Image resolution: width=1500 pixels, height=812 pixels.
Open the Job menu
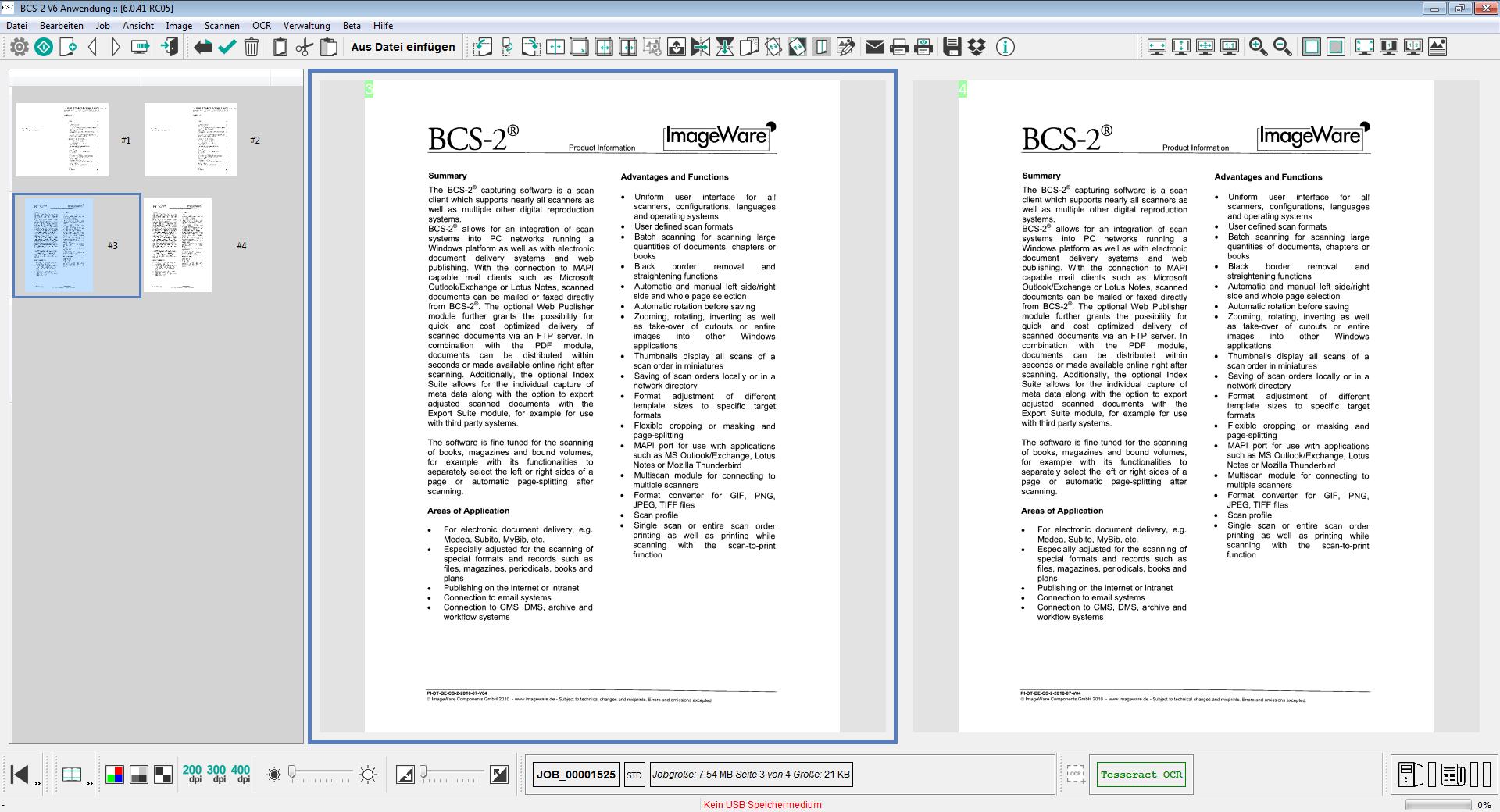[102, 25]
